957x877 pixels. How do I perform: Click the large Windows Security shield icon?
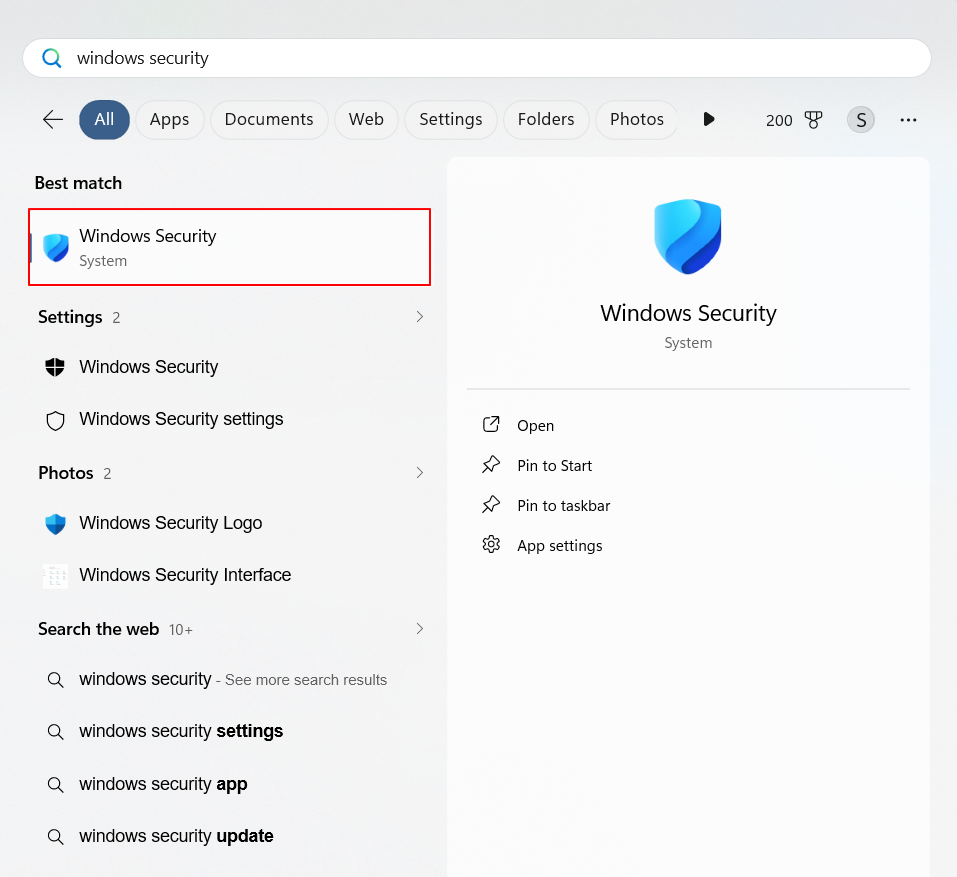click(688, 236)
